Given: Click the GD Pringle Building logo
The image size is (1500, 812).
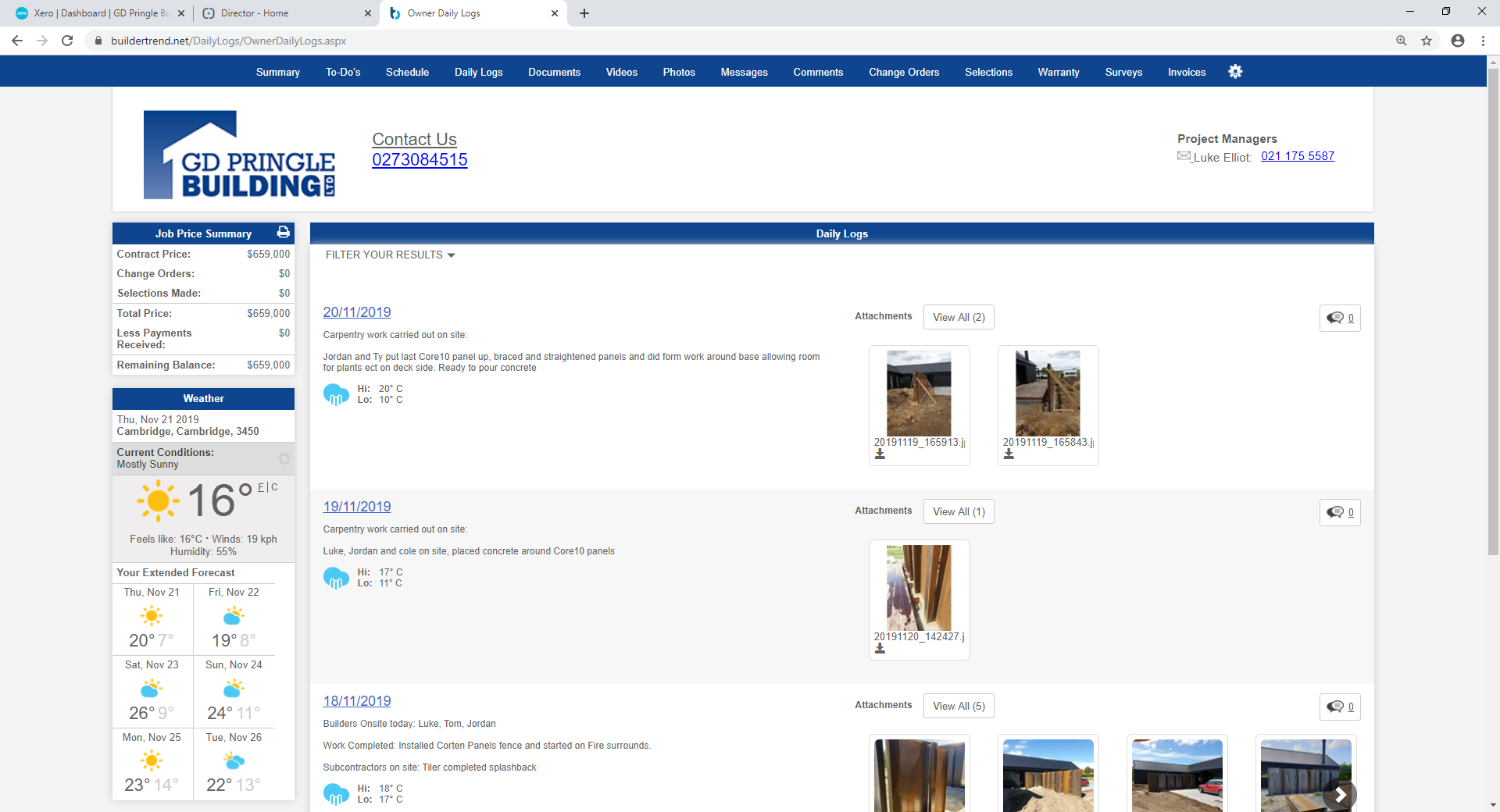Looking at the screenshot, I should point(239,155).
